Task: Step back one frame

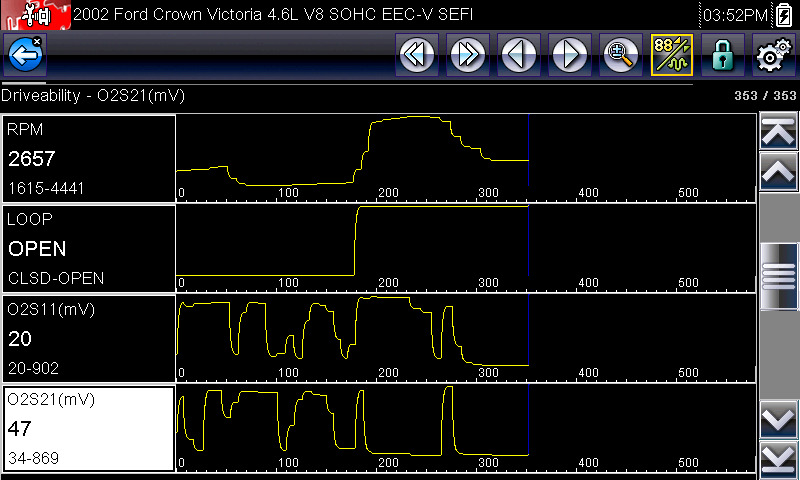Action: click(x=518, y=56)
